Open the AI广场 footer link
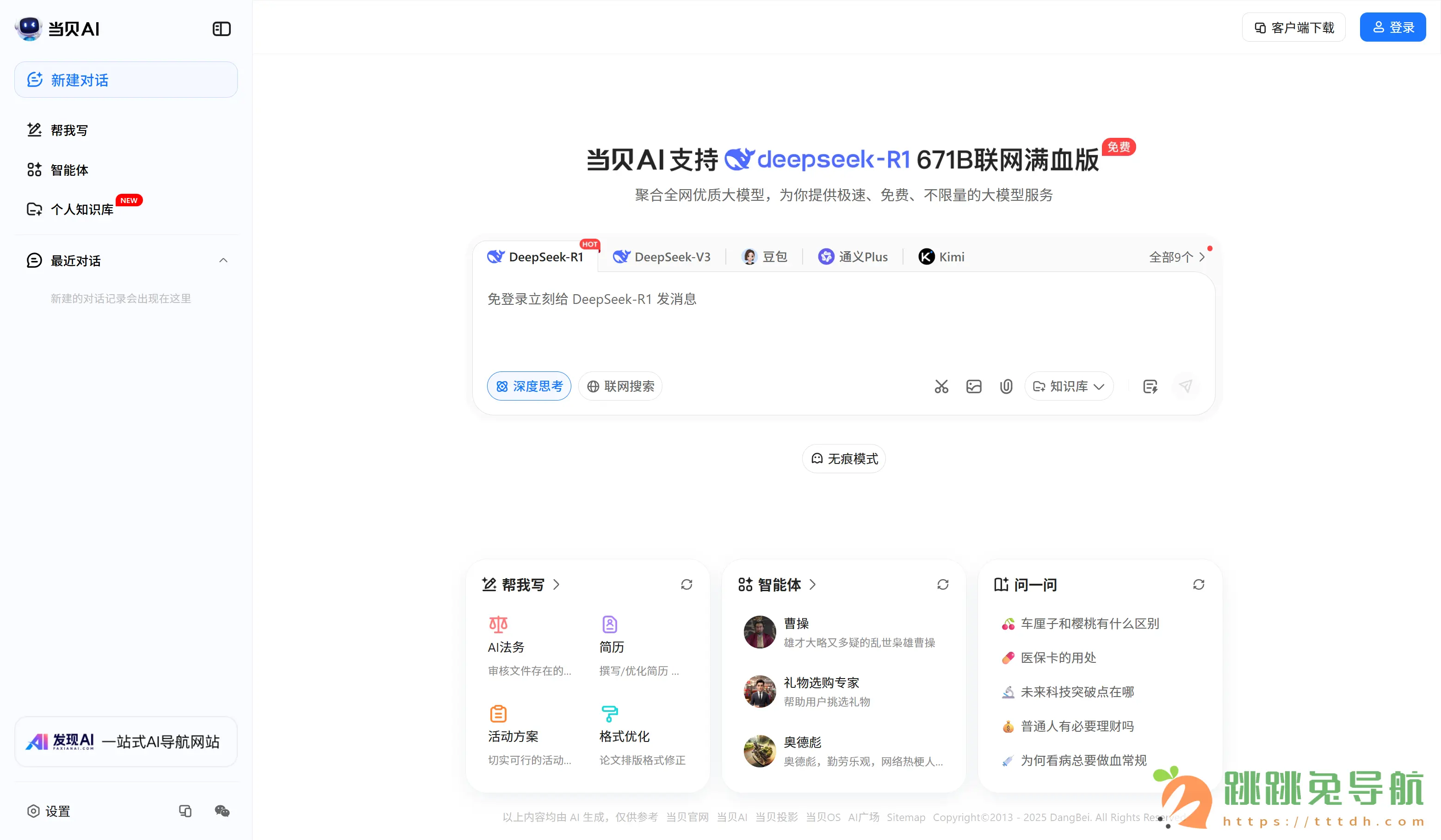The image size is (1441, 840). pos(864,817)
